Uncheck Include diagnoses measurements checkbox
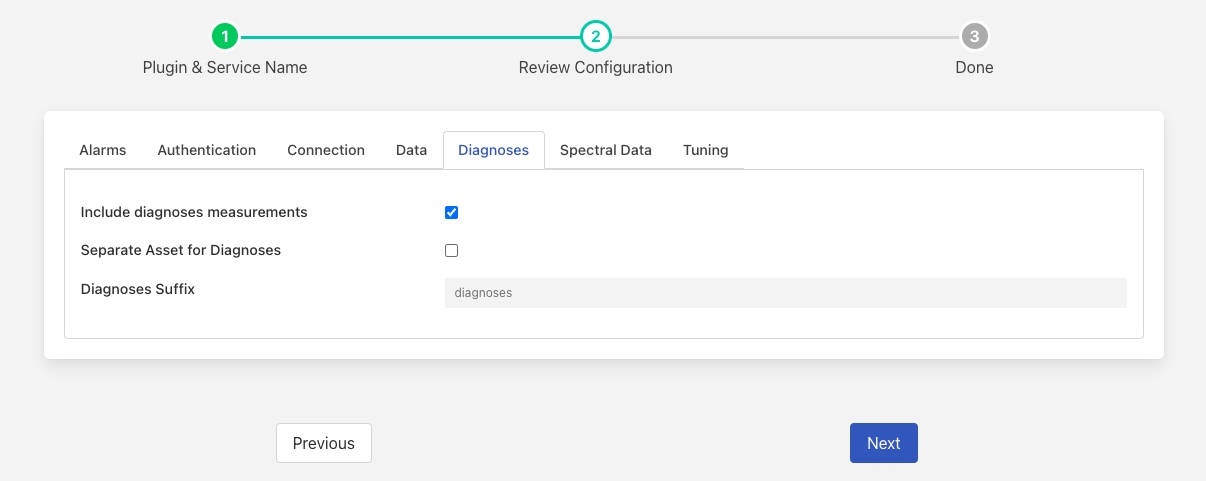Screen dimensions: 1206x481 tap(452, 212)
